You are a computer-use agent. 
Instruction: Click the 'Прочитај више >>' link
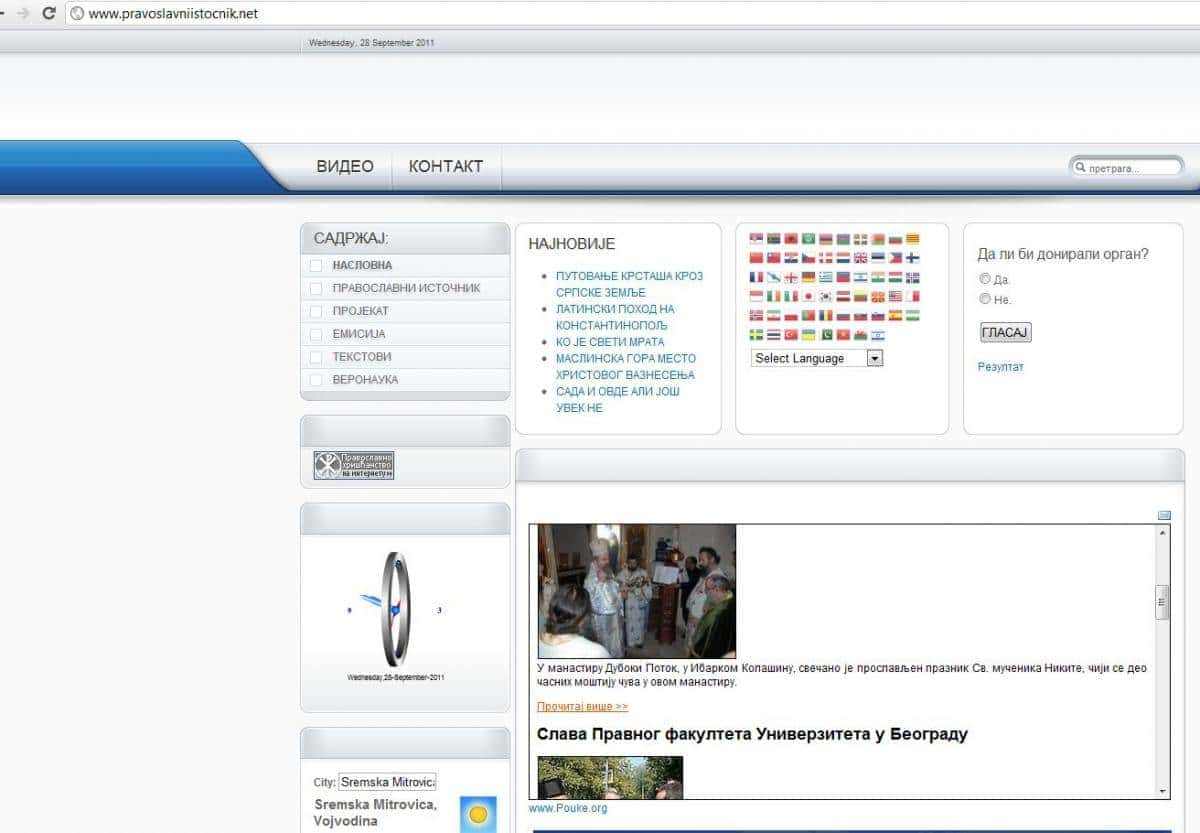pyautogui.click(x=582, y=707)
